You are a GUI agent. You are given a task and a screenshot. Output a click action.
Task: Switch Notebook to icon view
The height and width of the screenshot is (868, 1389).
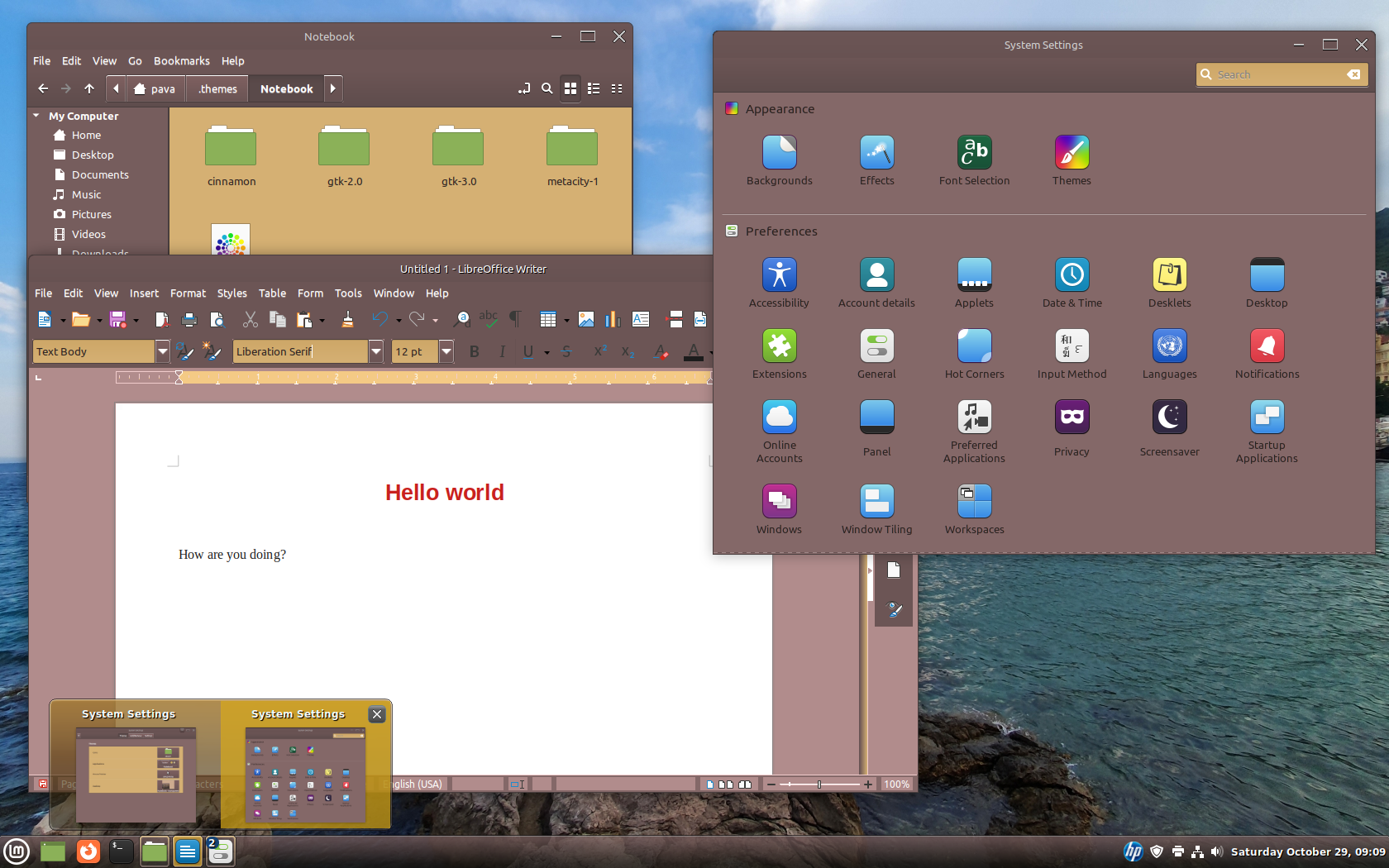570,88
